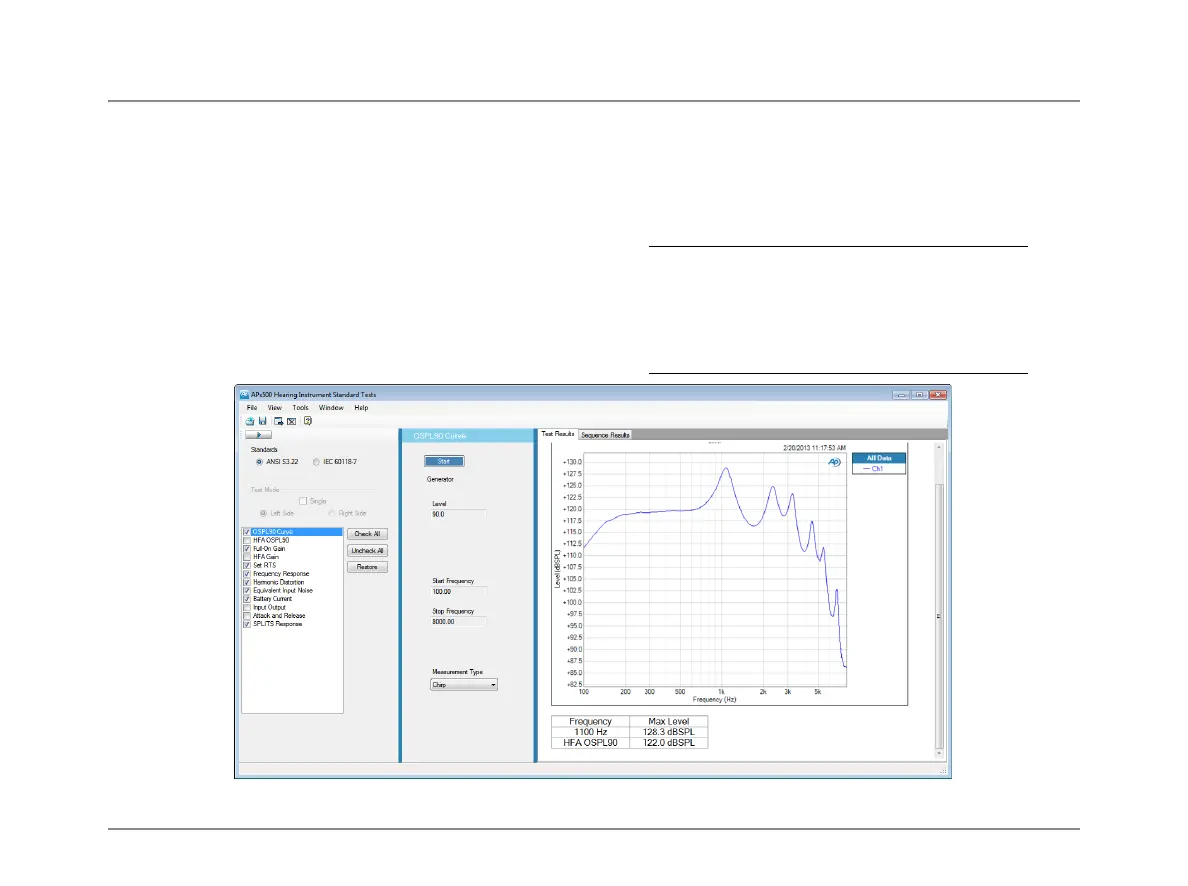Click the results panel vertical scrollbar thumb
This screenshot has height=886, width=1188.
pos(939,615)
